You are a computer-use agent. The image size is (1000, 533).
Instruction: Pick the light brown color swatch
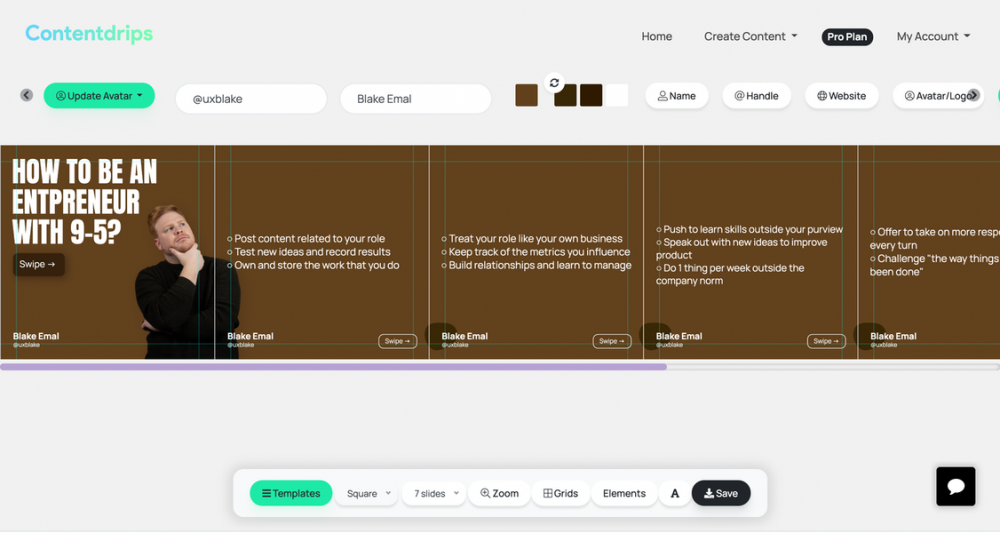pyautogui.click(x=526, y=96)
